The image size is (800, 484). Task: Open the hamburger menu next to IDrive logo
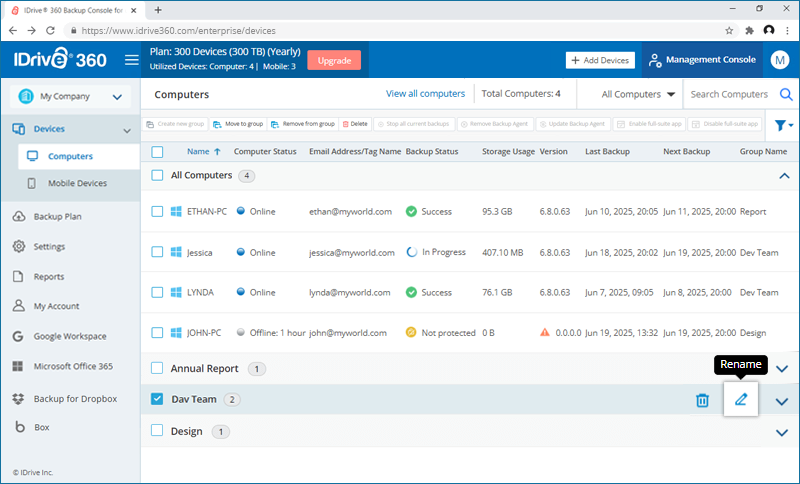coord(131,60)
